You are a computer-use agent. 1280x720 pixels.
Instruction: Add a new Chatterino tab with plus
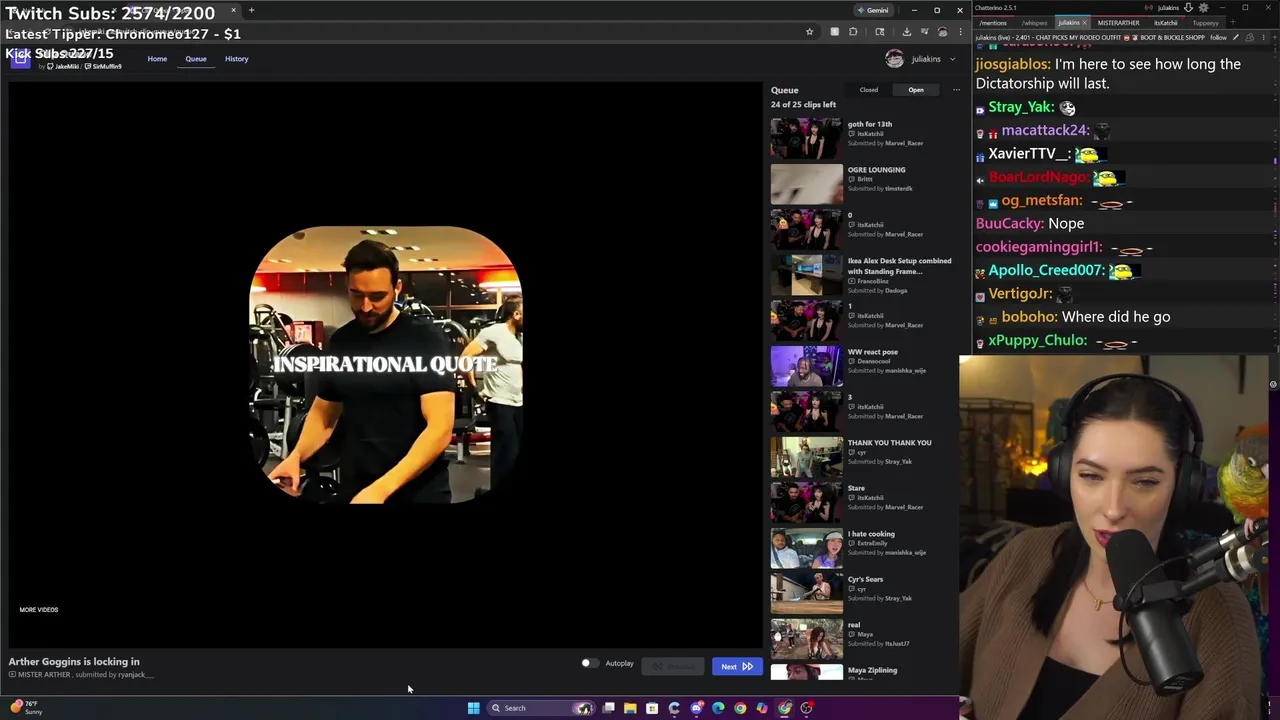(x=1233, y=22)
